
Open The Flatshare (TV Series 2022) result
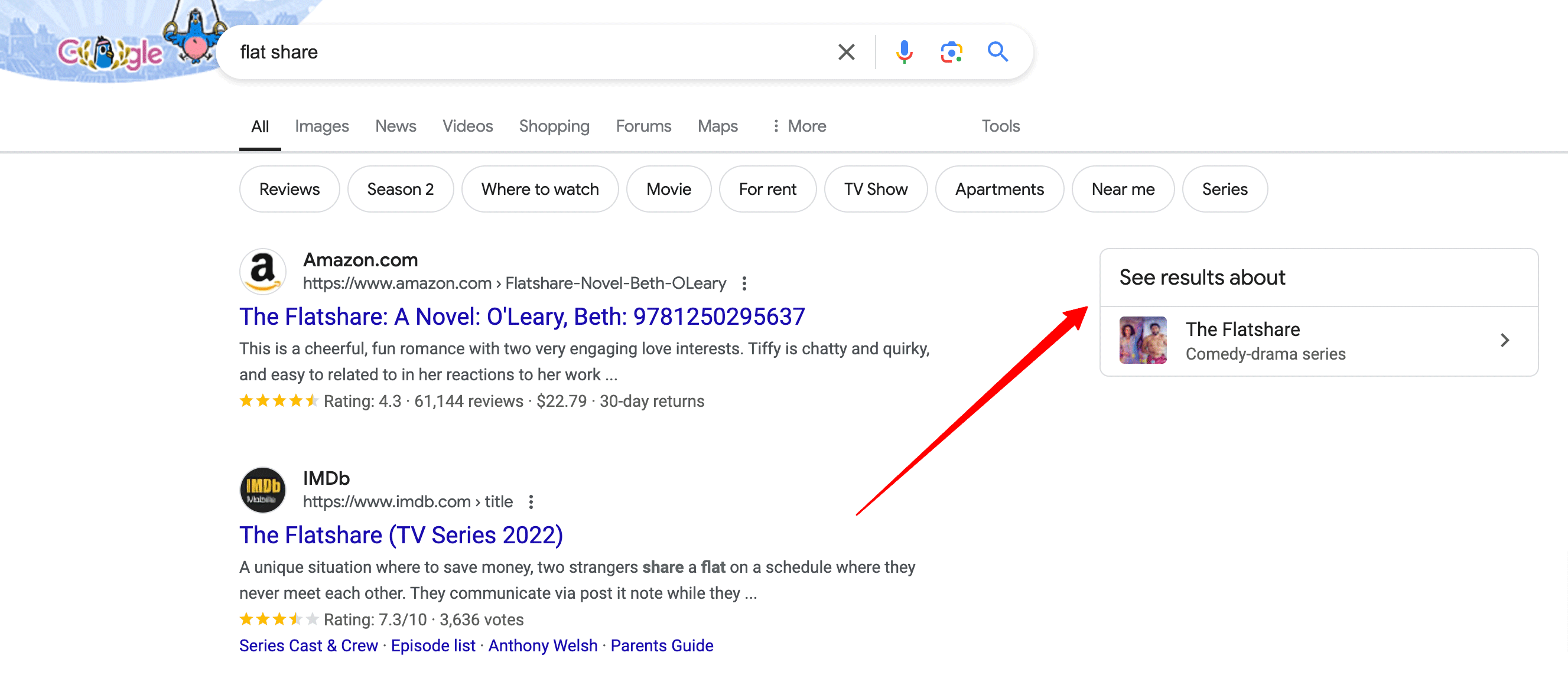[401, 535]
